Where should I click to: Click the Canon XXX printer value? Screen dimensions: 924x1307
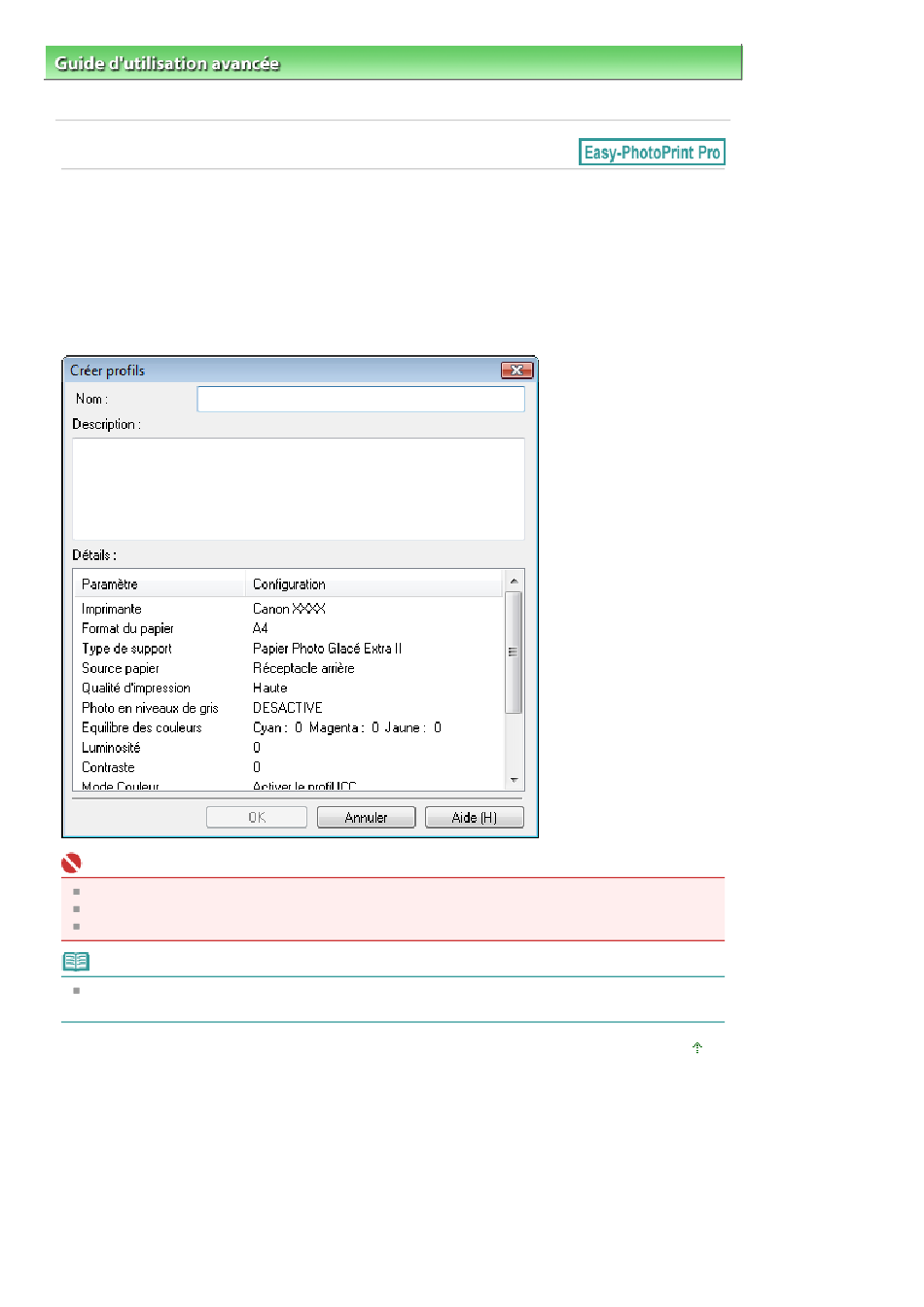pyautogui.click(x=289, y=609)
